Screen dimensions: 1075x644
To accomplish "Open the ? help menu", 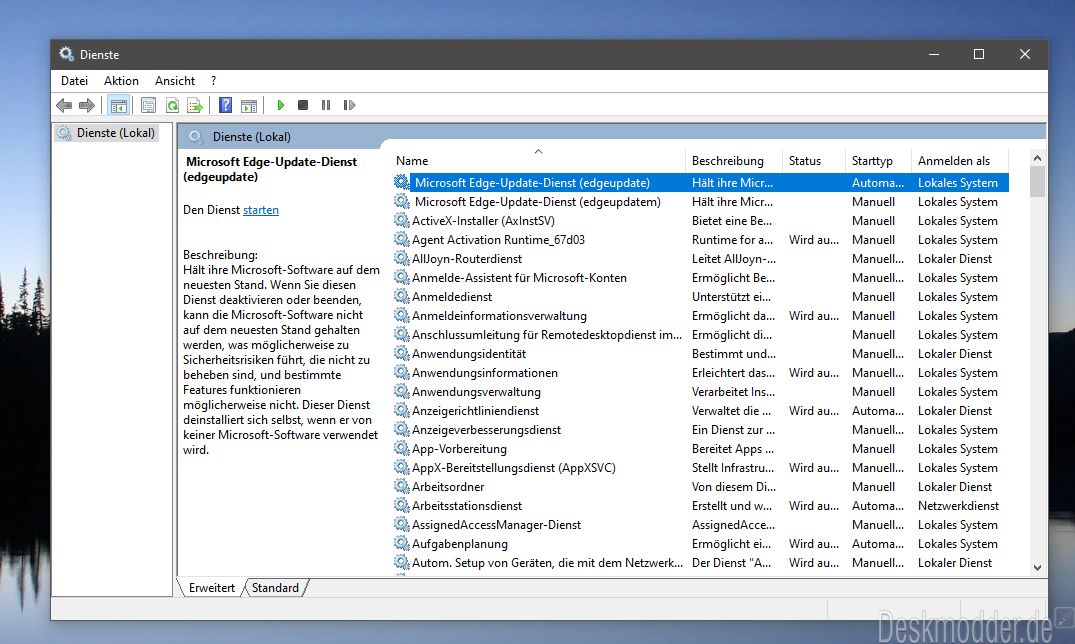I will (214, 81).
